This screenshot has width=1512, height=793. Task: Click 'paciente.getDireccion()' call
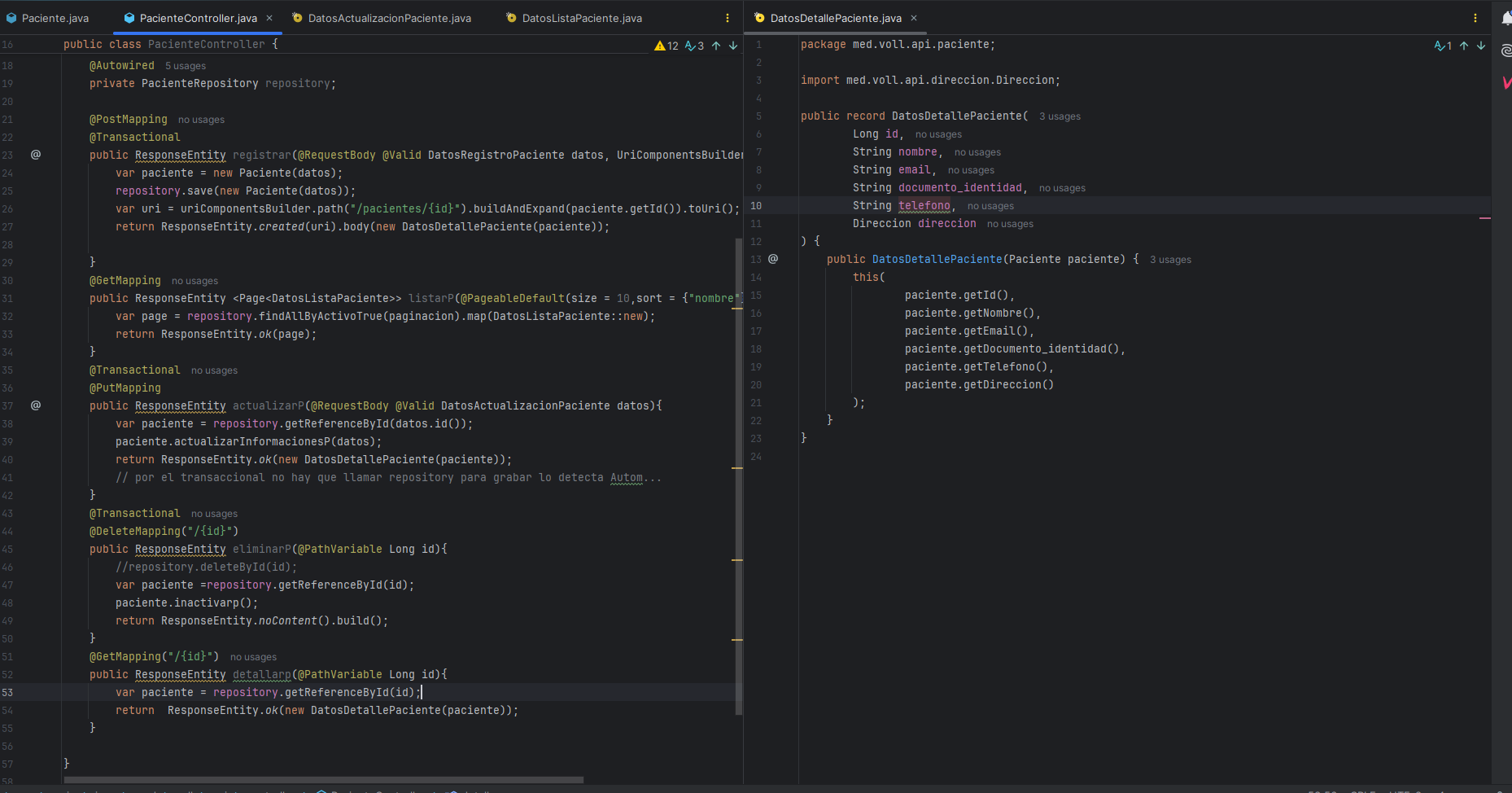point(980,384)
